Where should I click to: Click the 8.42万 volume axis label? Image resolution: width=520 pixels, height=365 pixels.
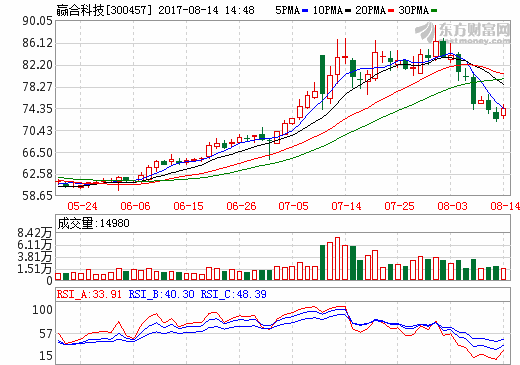click(x=35, y=233)
